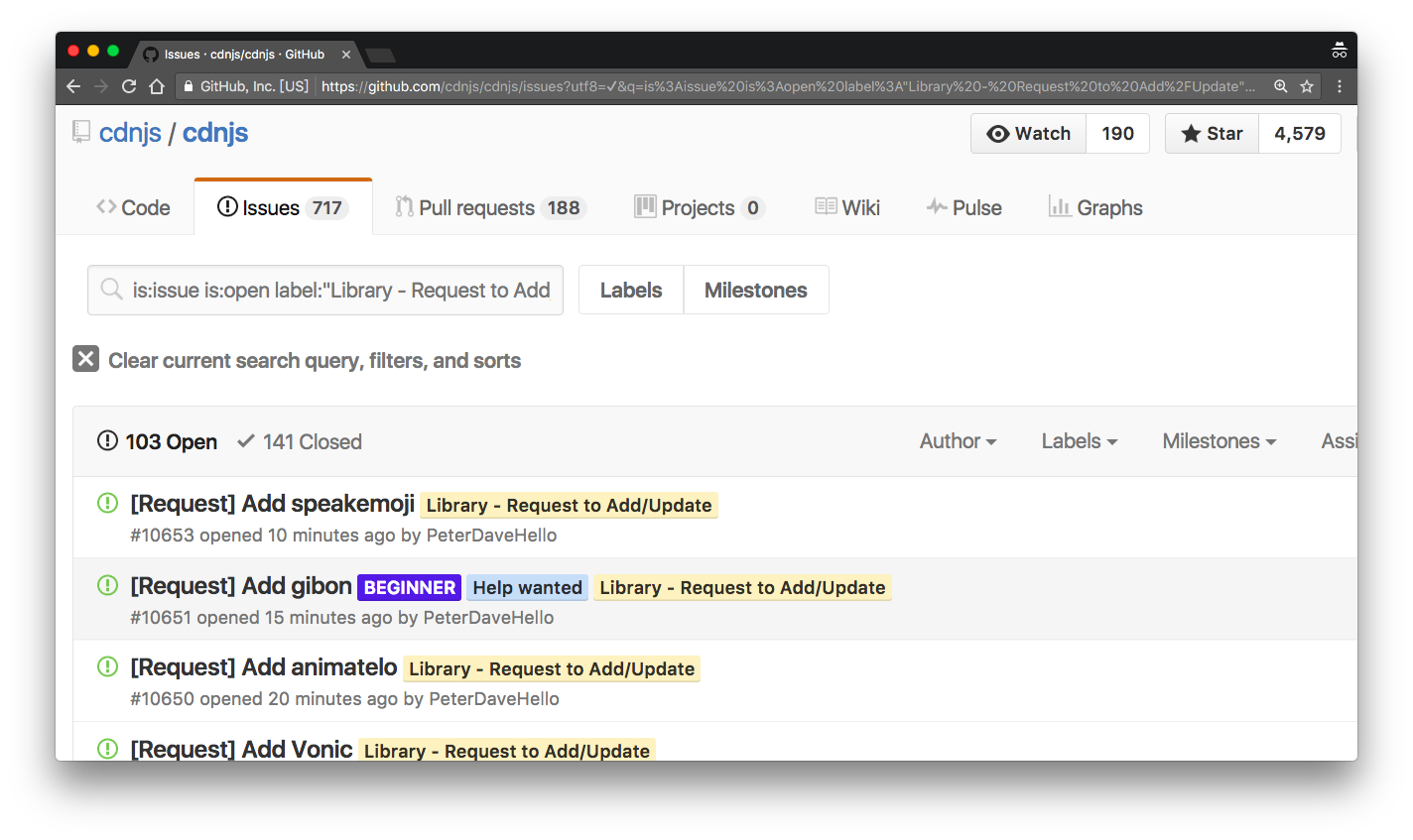Viewport: 1413px width, 840px height.
Task: Star the cdnjs repository
Action: pos(1212,134)
